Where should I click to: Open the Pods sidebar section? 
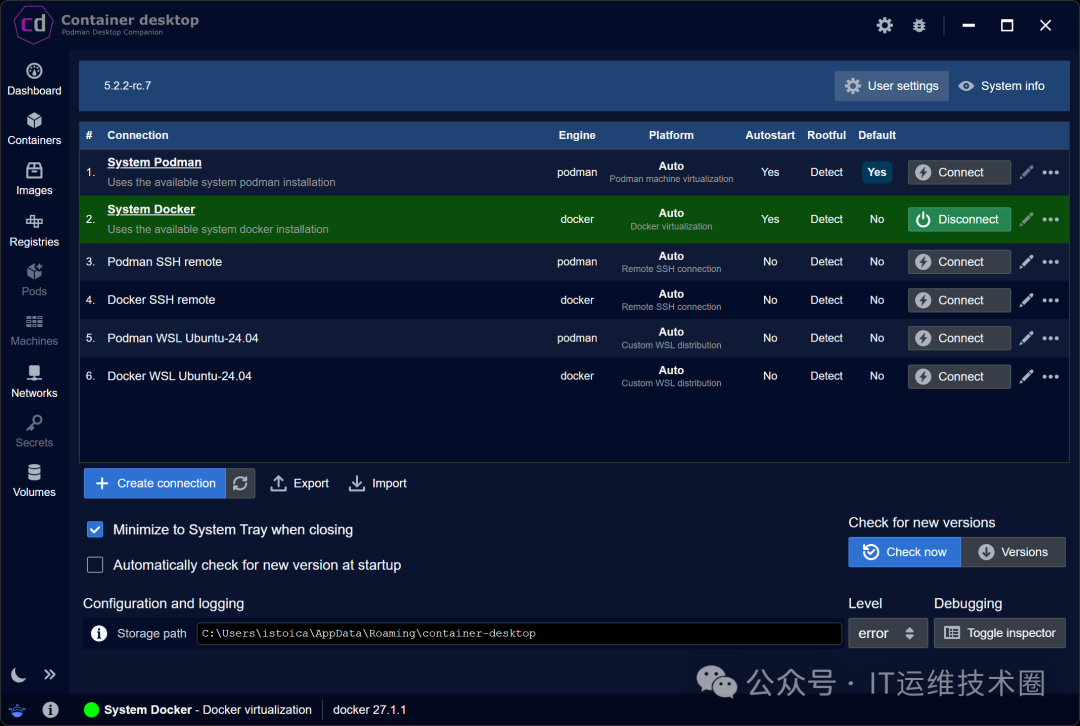(34, 280)
